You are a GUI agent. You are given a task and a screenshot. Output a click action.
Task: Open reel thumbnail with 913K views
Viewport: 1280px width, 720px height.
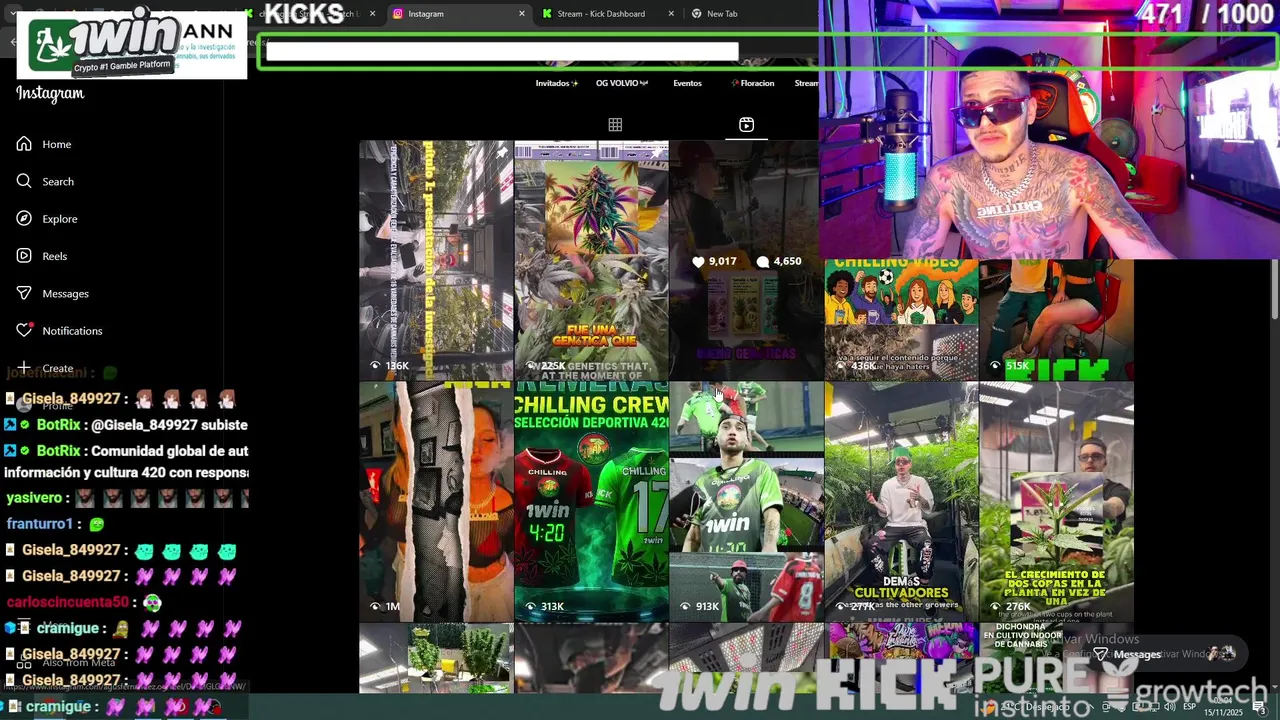pyautogui.click(x=746, y=502)
